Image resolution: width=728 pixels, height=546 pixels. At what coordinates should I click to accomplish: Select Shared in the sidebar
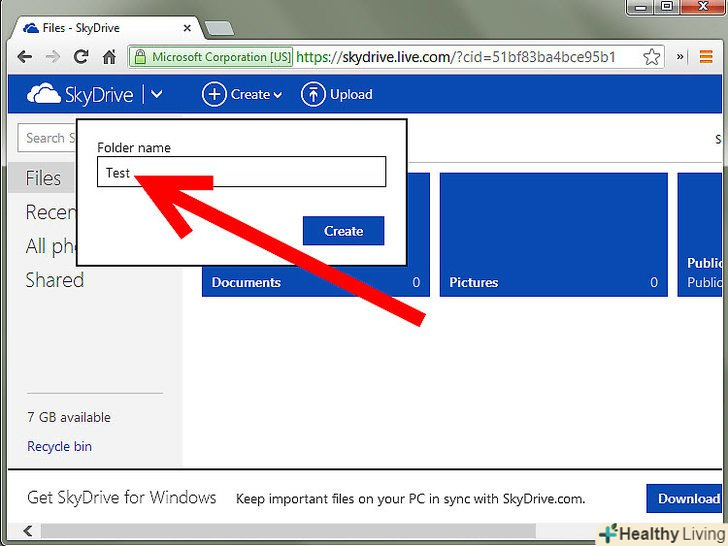[55, 280]
